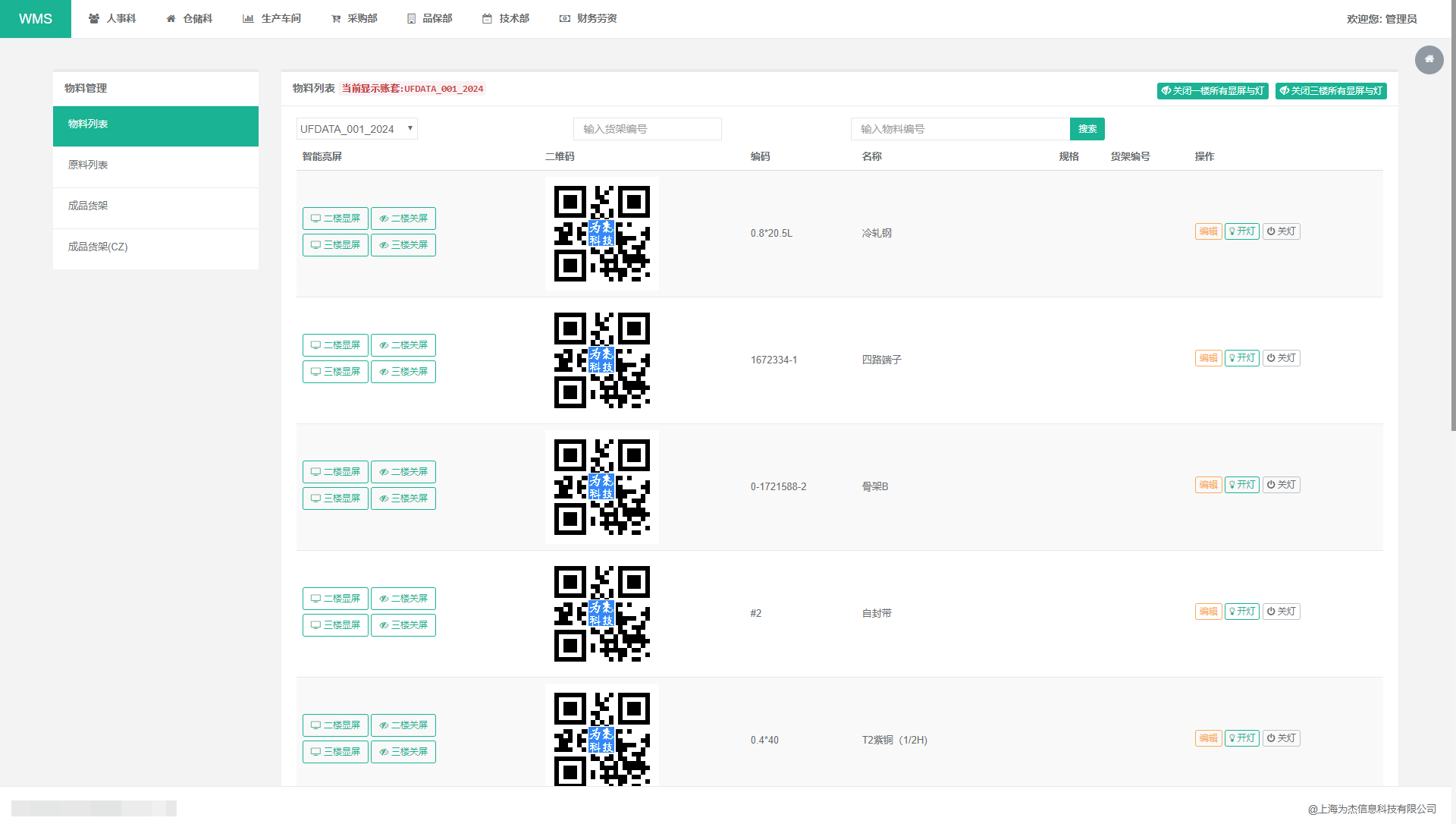Click 三楼显屏 for 四路端子 row
The height and width of the screenshot is (824, 1456).
click(x=335, y=372)
